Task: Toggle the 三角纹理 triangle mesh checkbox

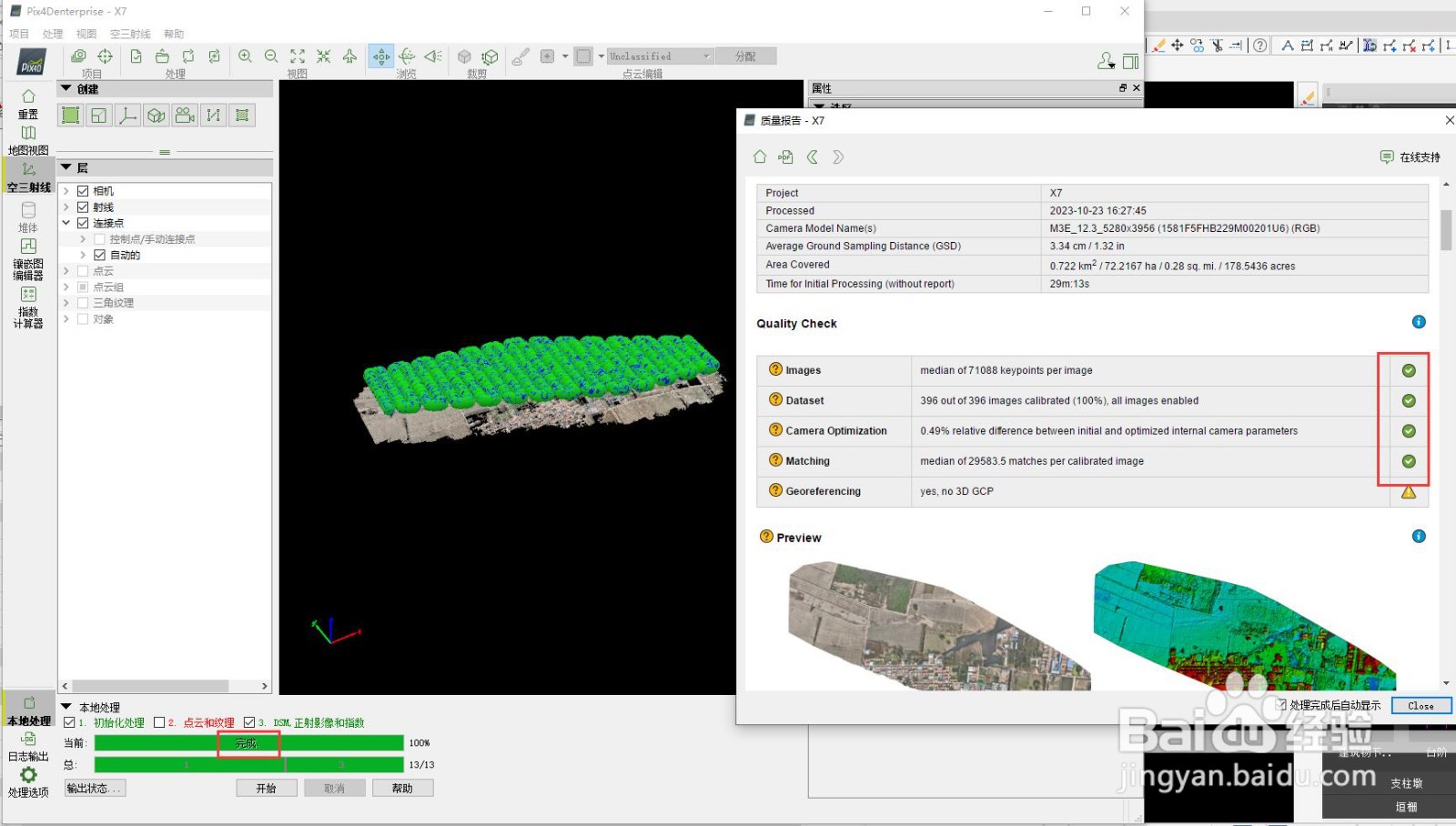Action: click(83, 303)
